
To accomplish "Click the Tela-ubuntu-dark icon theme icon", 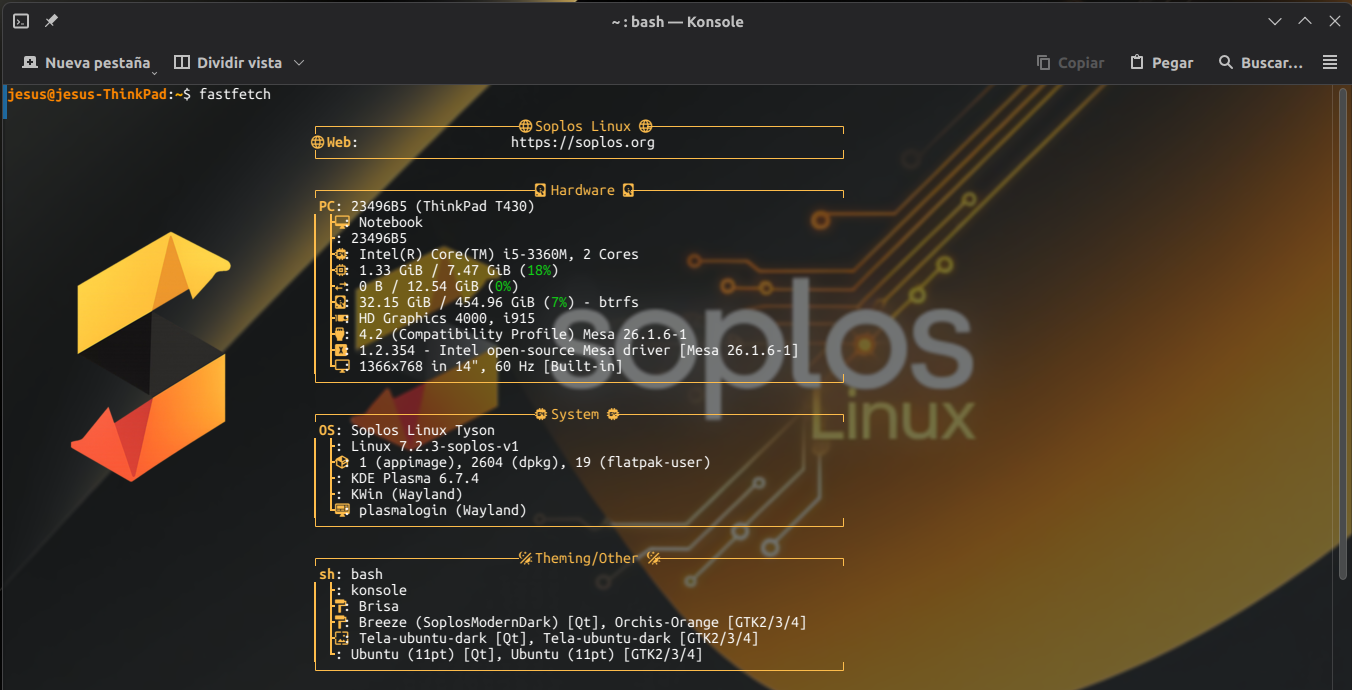I will (341, 638).
